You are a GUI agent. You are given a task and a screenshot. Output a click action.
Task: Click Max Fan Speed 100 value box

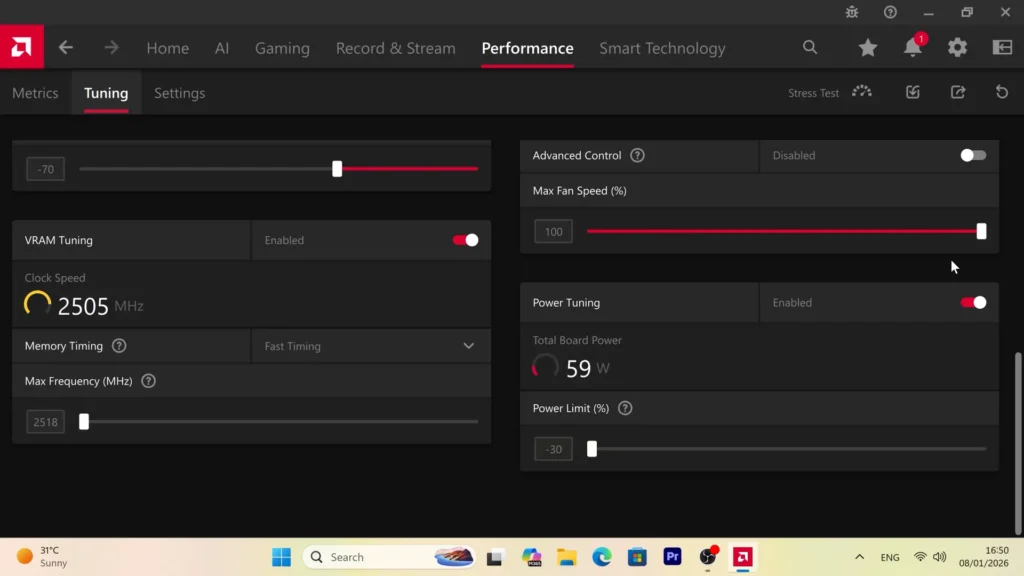(x=553, y=231)
